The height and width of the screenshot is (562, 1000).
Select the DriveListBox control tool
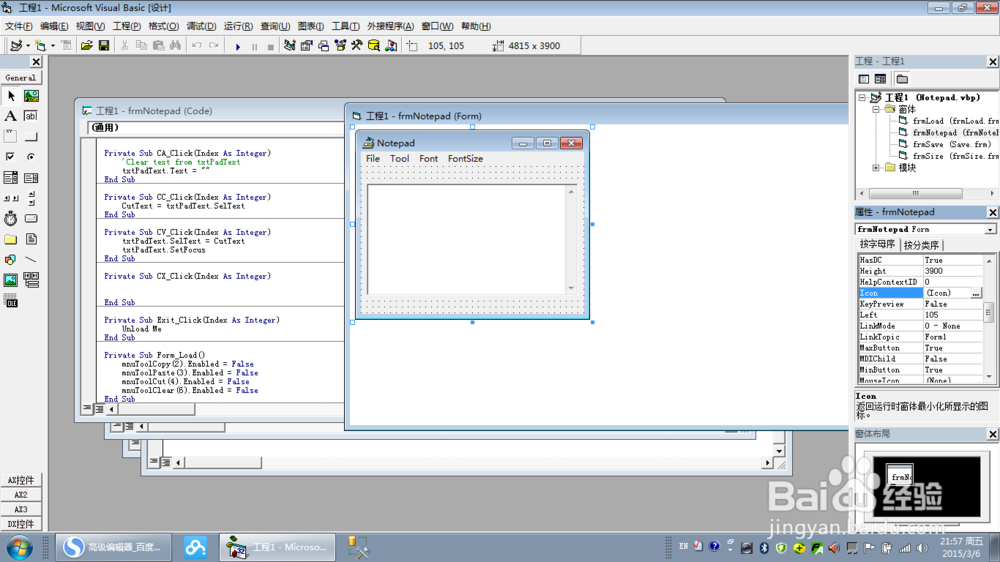(31, 218)
